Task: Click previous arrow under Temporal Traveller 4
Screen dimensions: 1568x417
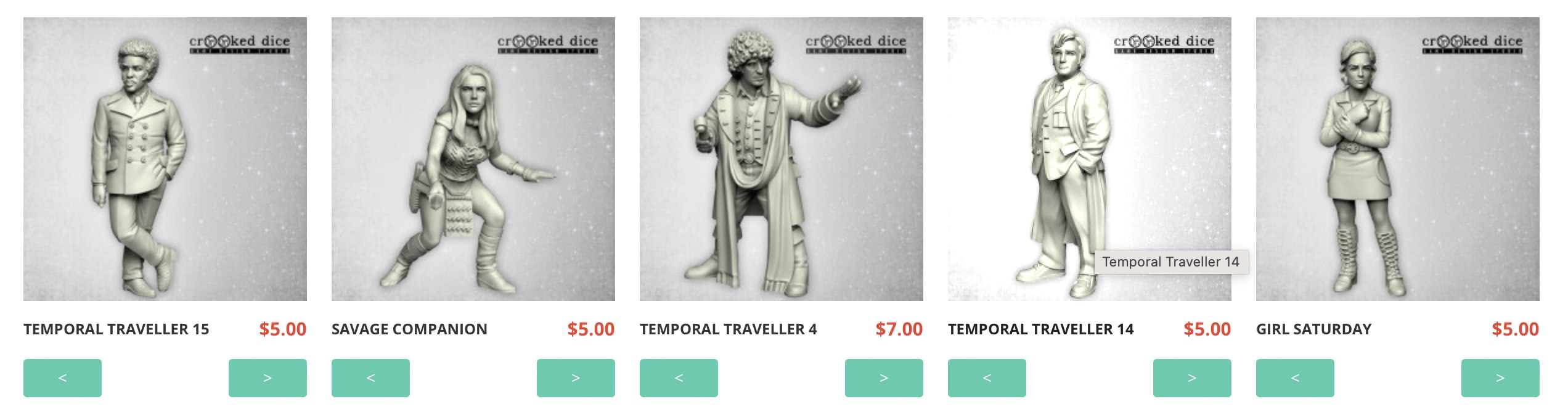Action: pyautogui.click(x=679, y=378)
